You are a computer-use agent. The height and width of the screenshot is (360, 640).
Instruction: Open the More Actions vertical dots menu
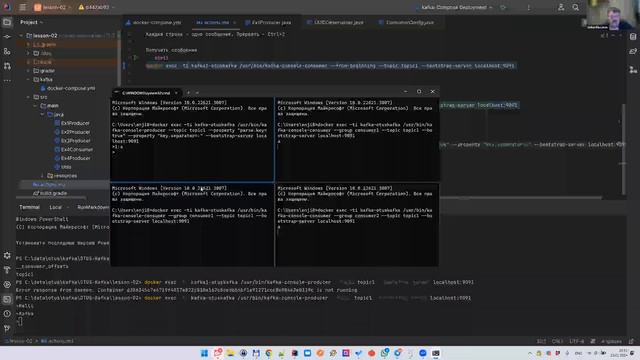click(529, 7)
